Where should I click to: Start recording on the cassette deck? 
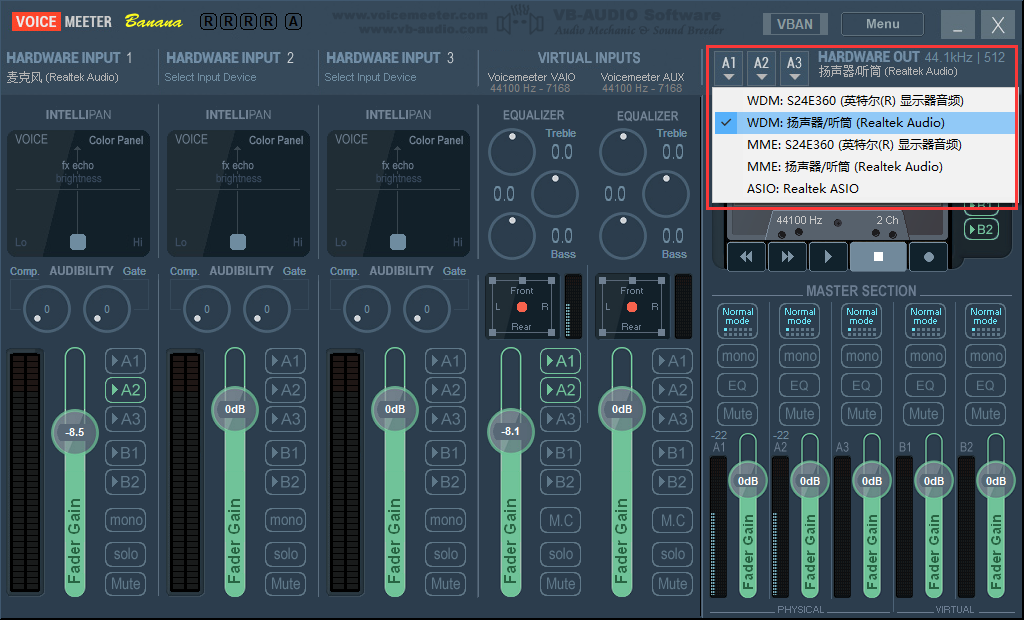pos(928,257)
